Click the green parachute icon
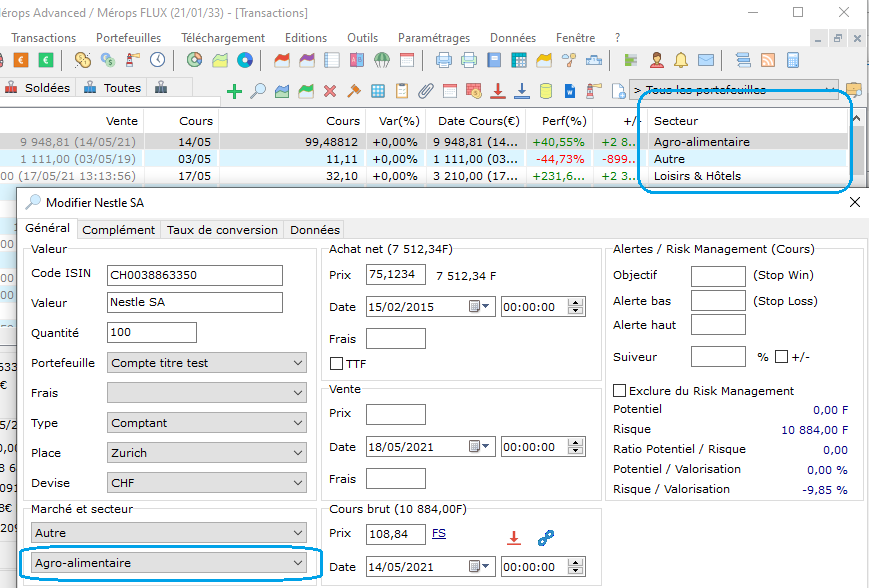This screenshot has width=869, height=588. tap(382, 60)
